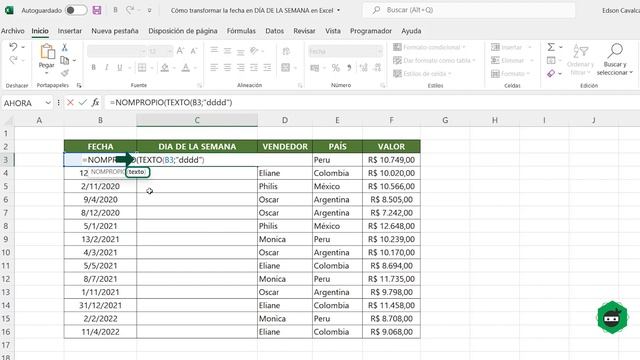Click the font color A icon
640x360 pixels.
point(186,68)
